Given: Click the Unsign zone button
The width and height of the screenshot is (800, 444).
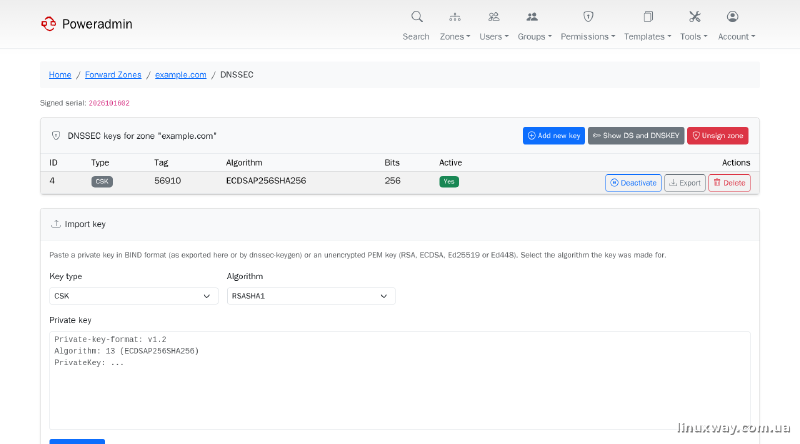Looking at the screenshot, I should coord(717,136).
